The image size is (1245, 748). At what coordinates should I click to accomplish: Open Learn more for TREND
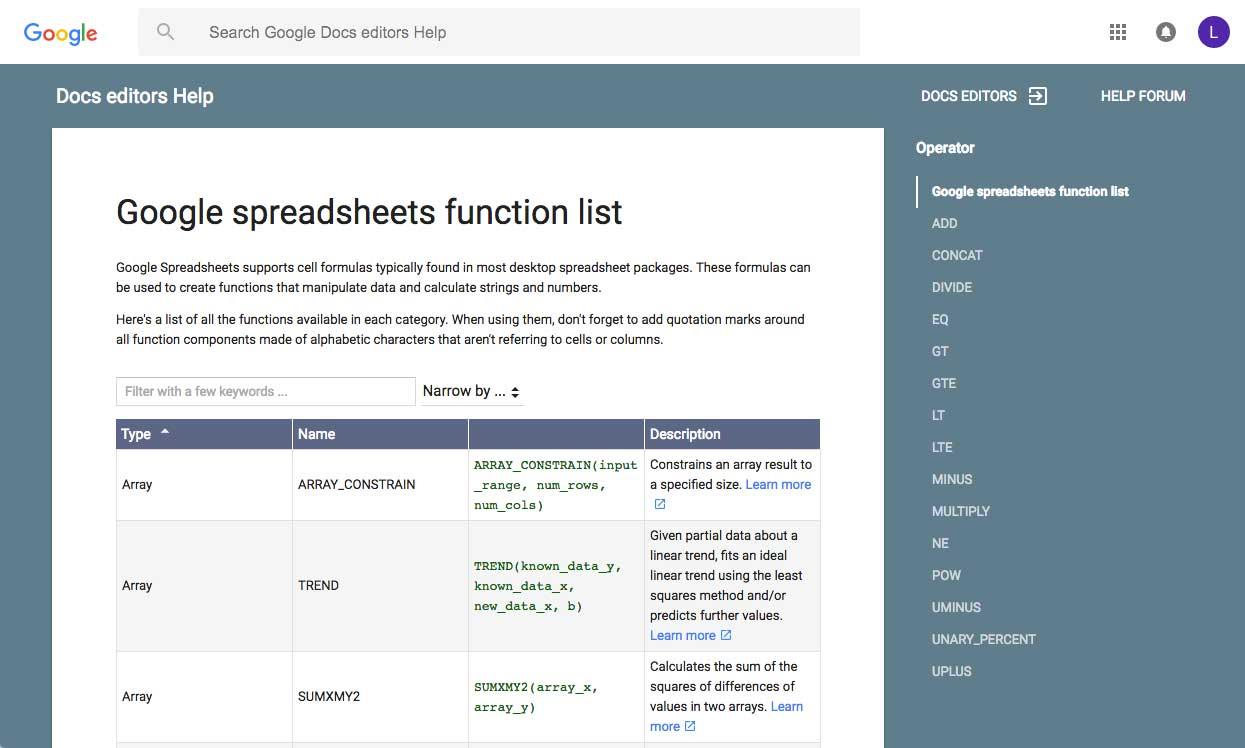(x=682, y=636)
